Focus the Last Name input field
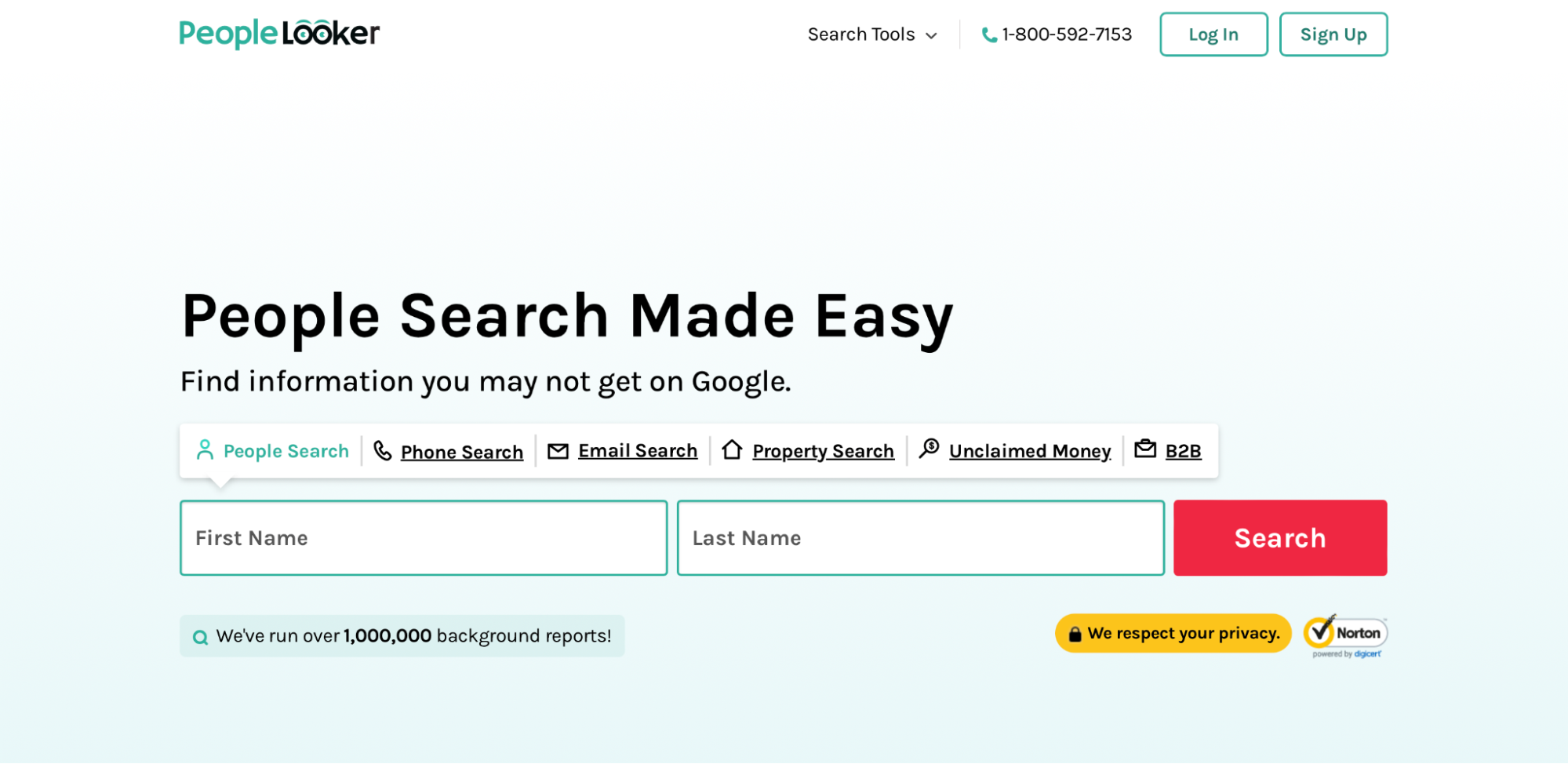 coord(921,538)
